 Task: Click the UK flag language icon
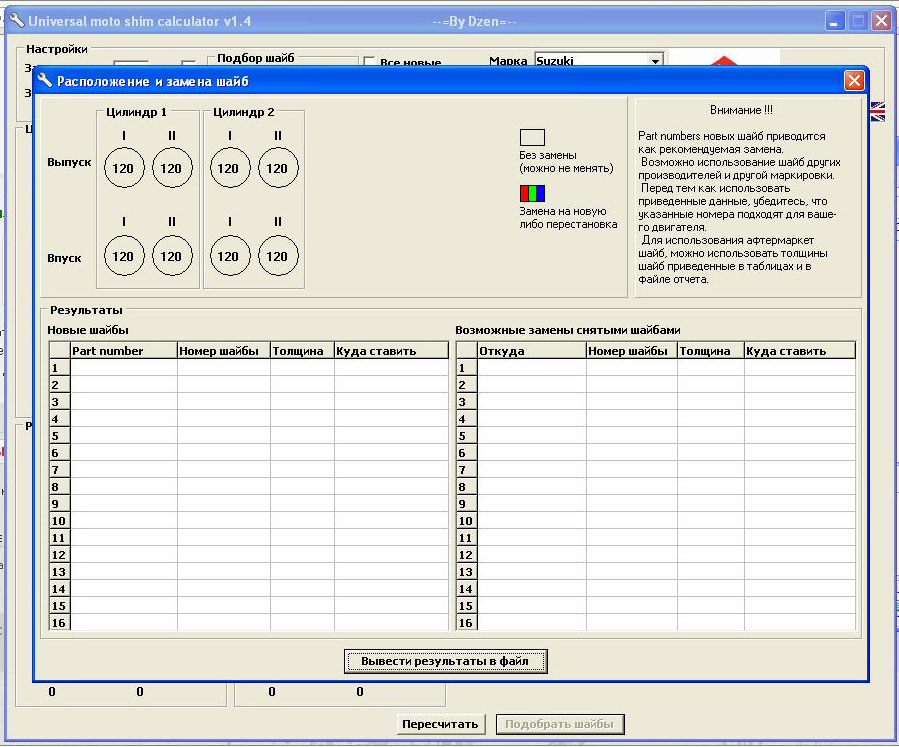click(878, 112)
